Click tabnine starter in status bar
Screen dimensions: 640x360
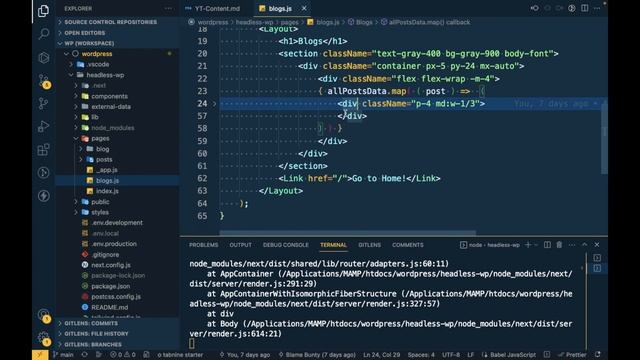pyautogui.click(x=180, y=355)
